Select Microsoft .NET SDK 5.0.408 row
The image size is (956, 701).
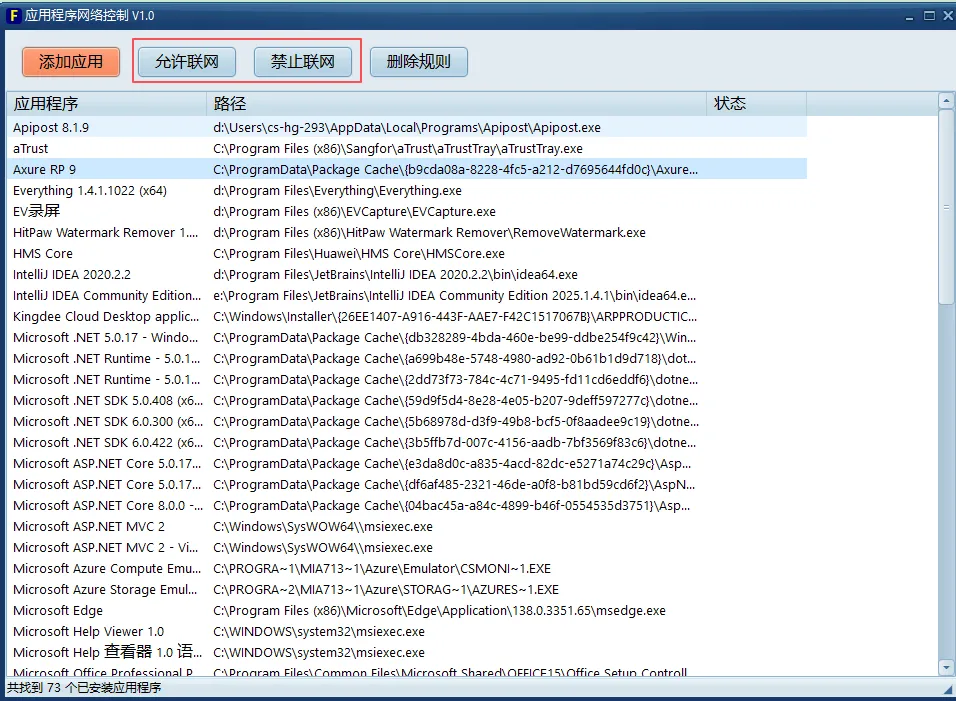(407, 400)
